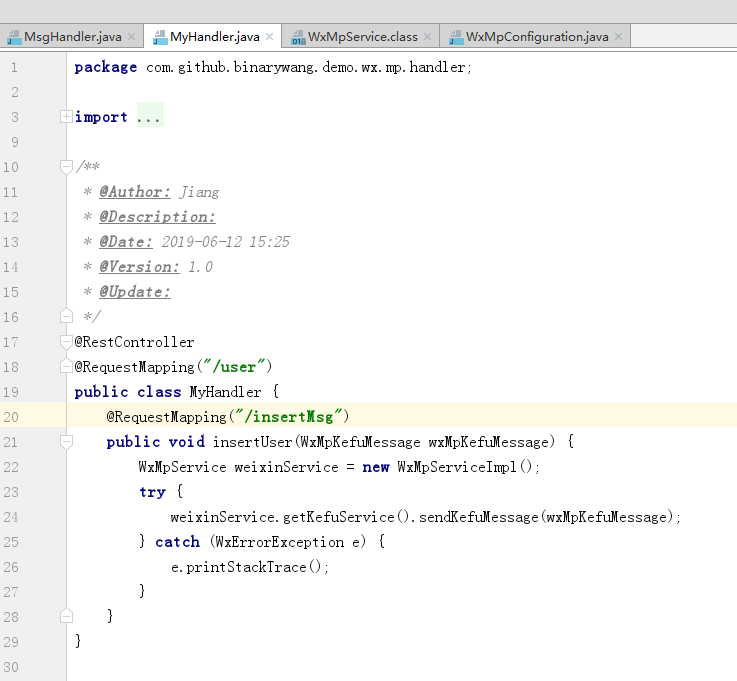Click the @Update: tag

[x=135, y=292]
